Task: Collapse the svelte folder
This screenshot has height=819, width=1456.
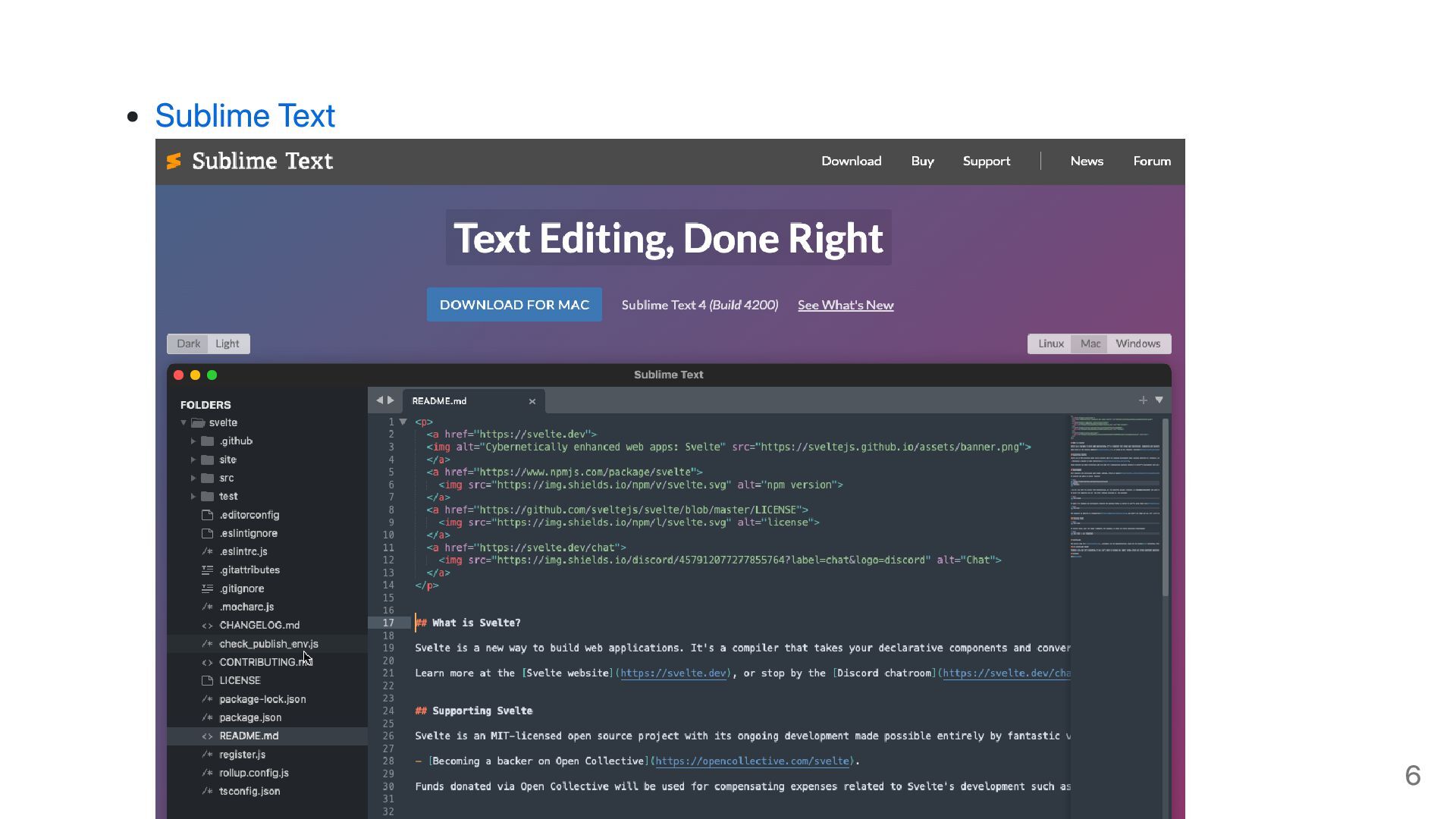Action: click(x=184, y=423)
